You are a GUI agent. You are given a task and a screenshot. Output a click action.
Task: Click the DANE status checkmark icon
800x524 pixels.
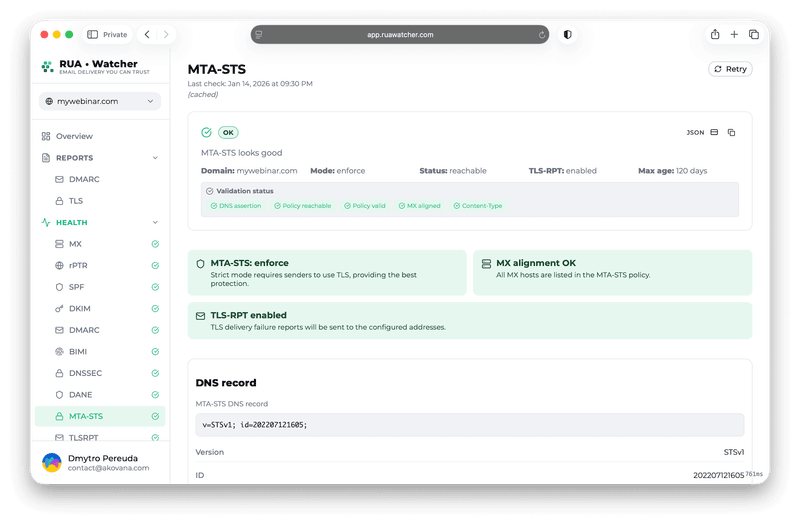pyautogui.click(x=155, y=394)
